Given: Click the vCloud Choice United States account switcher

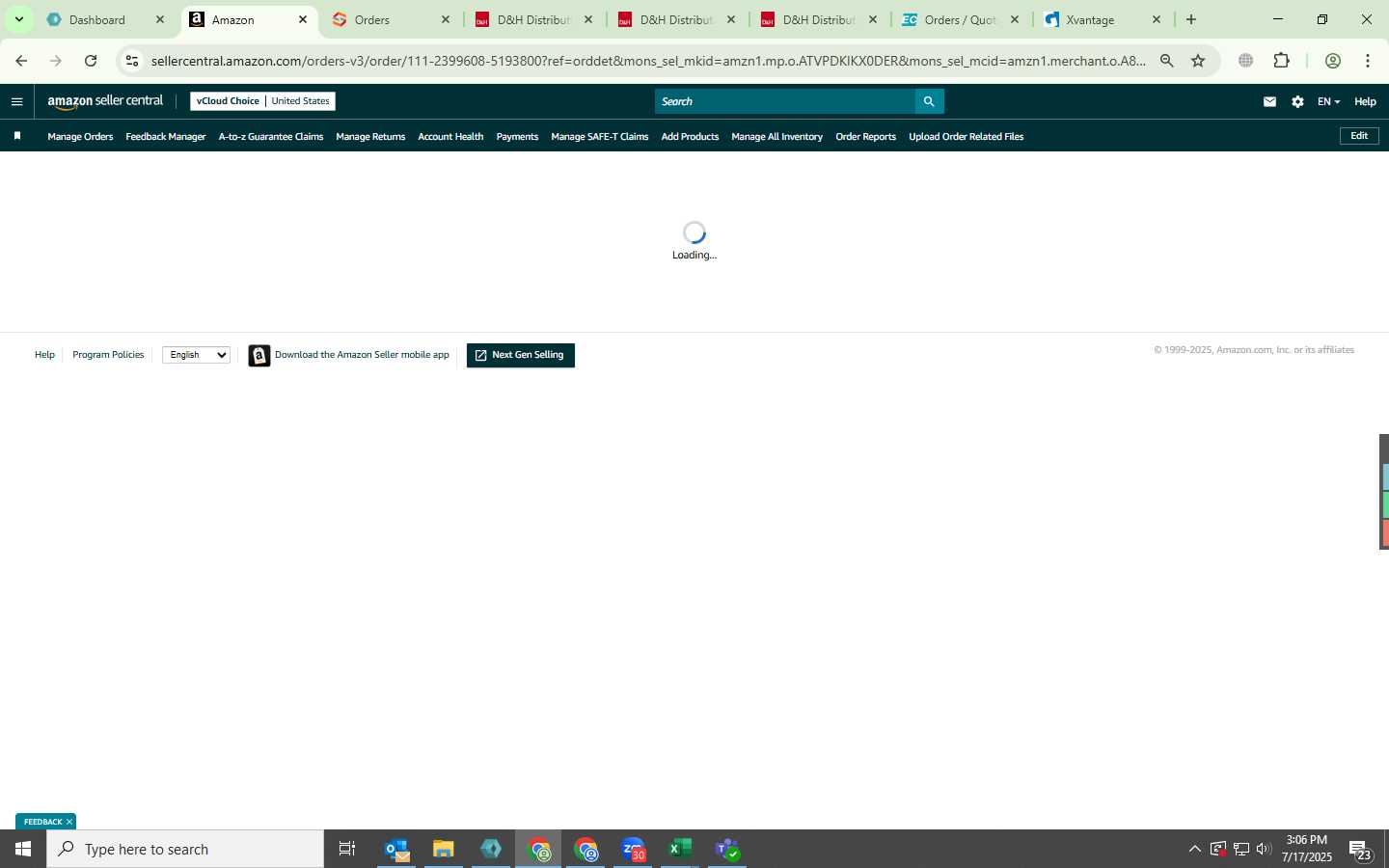Looking at the screenshot, I should 262,101.
